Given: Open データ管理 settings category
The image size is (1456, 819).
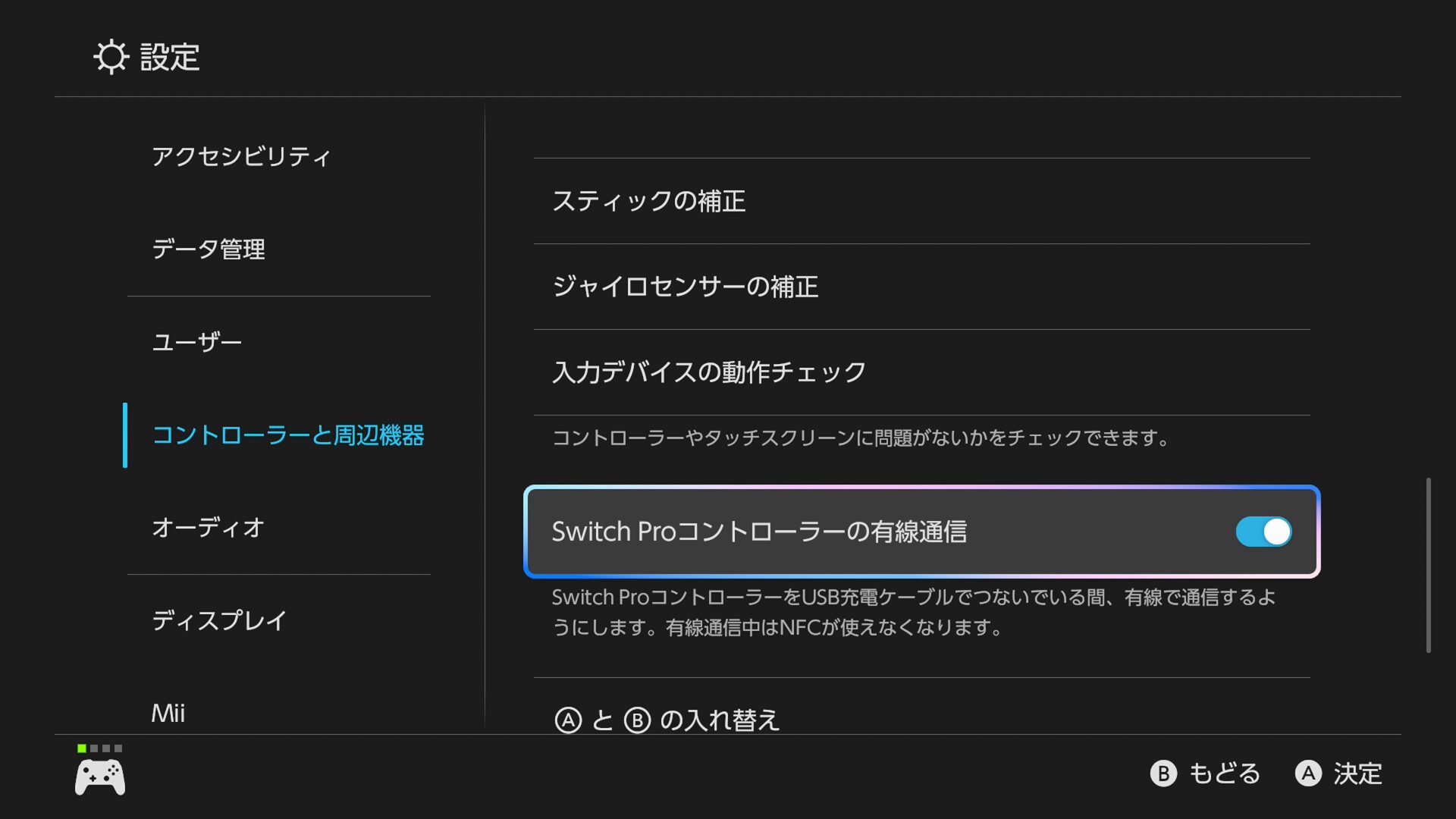Looking at the screenshot, I should coord(209,249).
